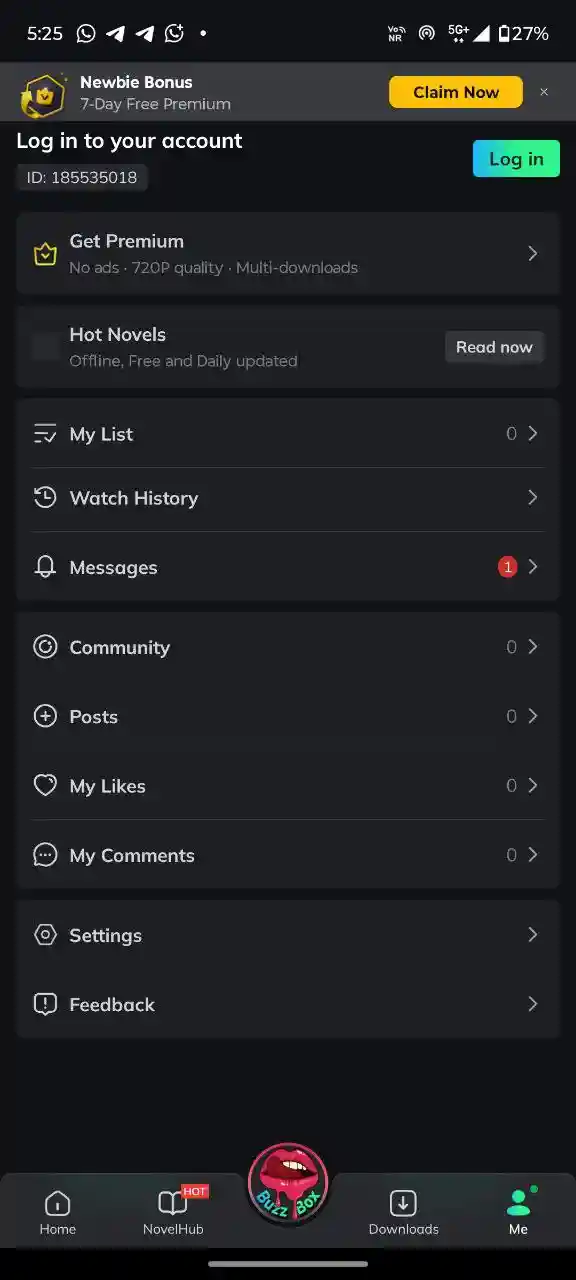
Task: Dismiss the Newbie Bonus banner
Action: point(544,92)
